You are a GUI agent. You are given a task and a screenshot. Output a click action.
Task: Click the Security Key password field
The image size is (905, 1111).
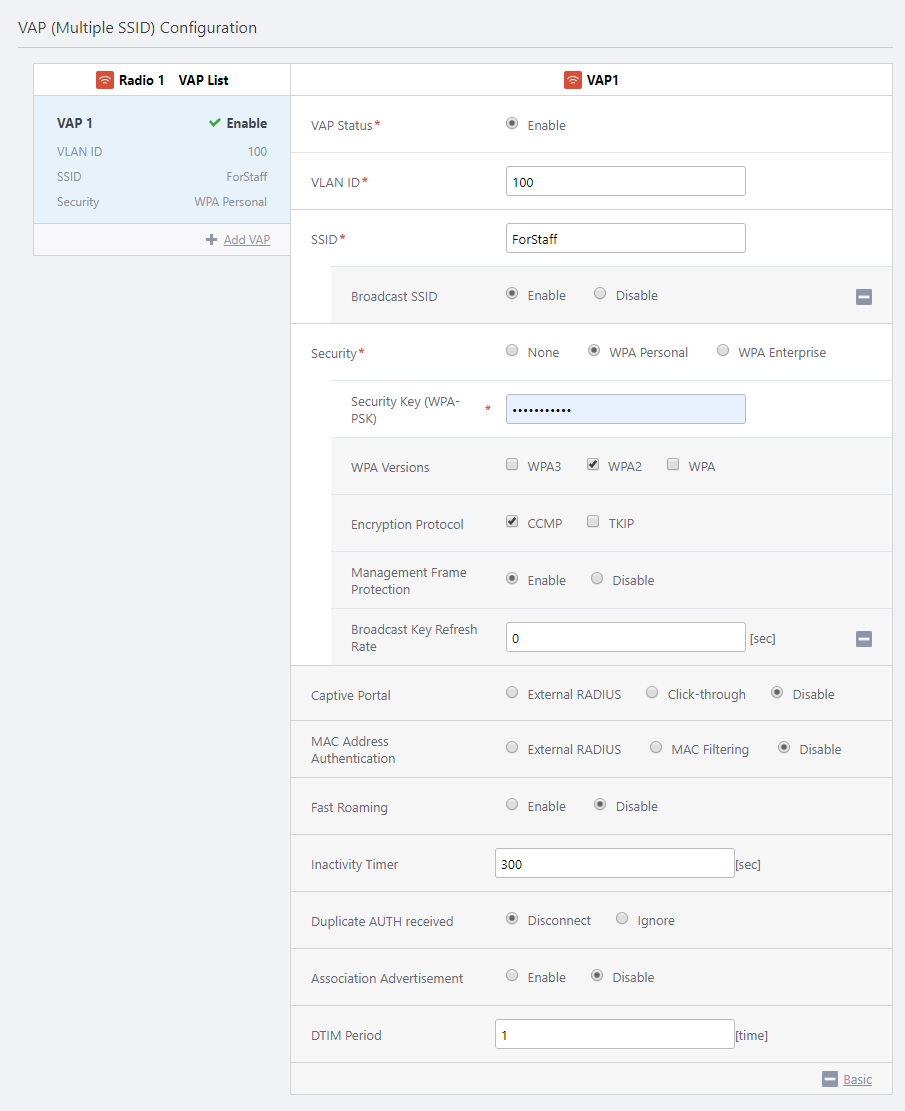625,410
